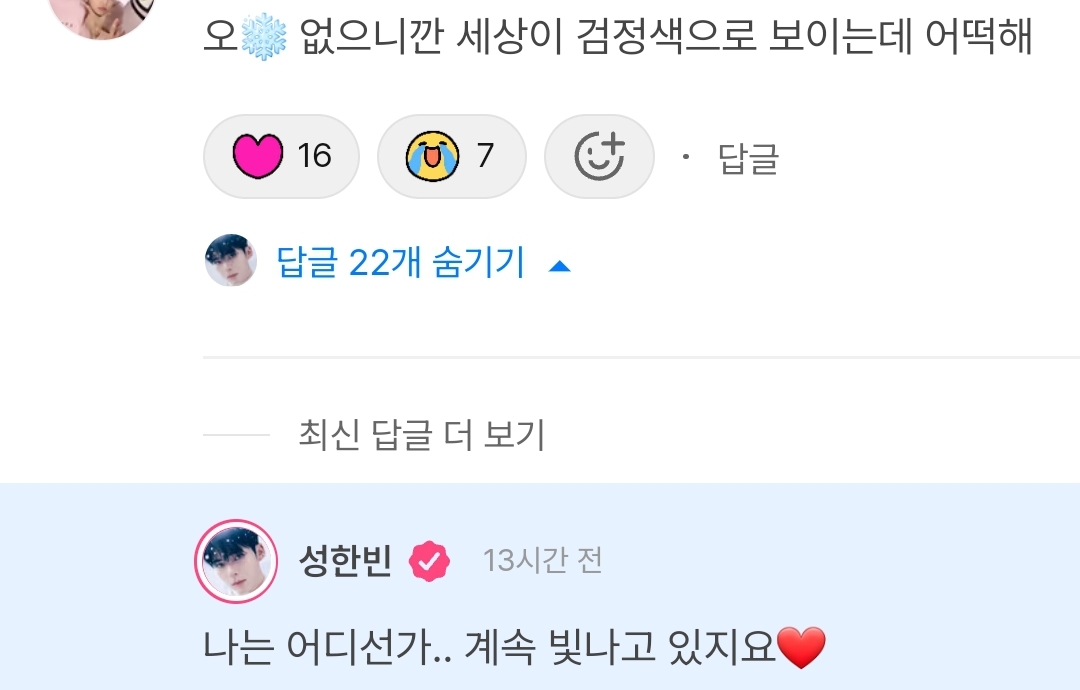Screen dimensions: 1080x690
Task: Click the 13시간 전 timestamp
Action: click(543, 561)
